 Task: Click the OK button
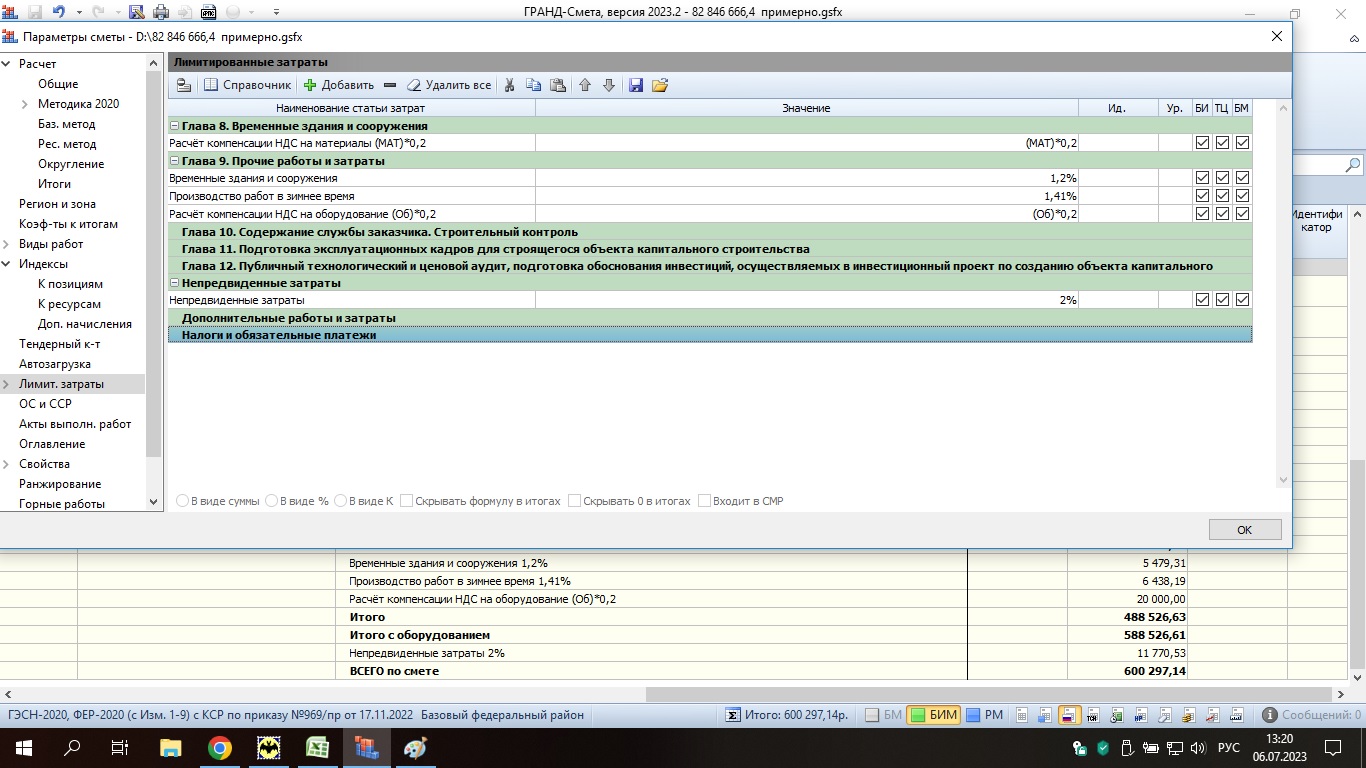pyautogui.click(x=1244, y=530)
